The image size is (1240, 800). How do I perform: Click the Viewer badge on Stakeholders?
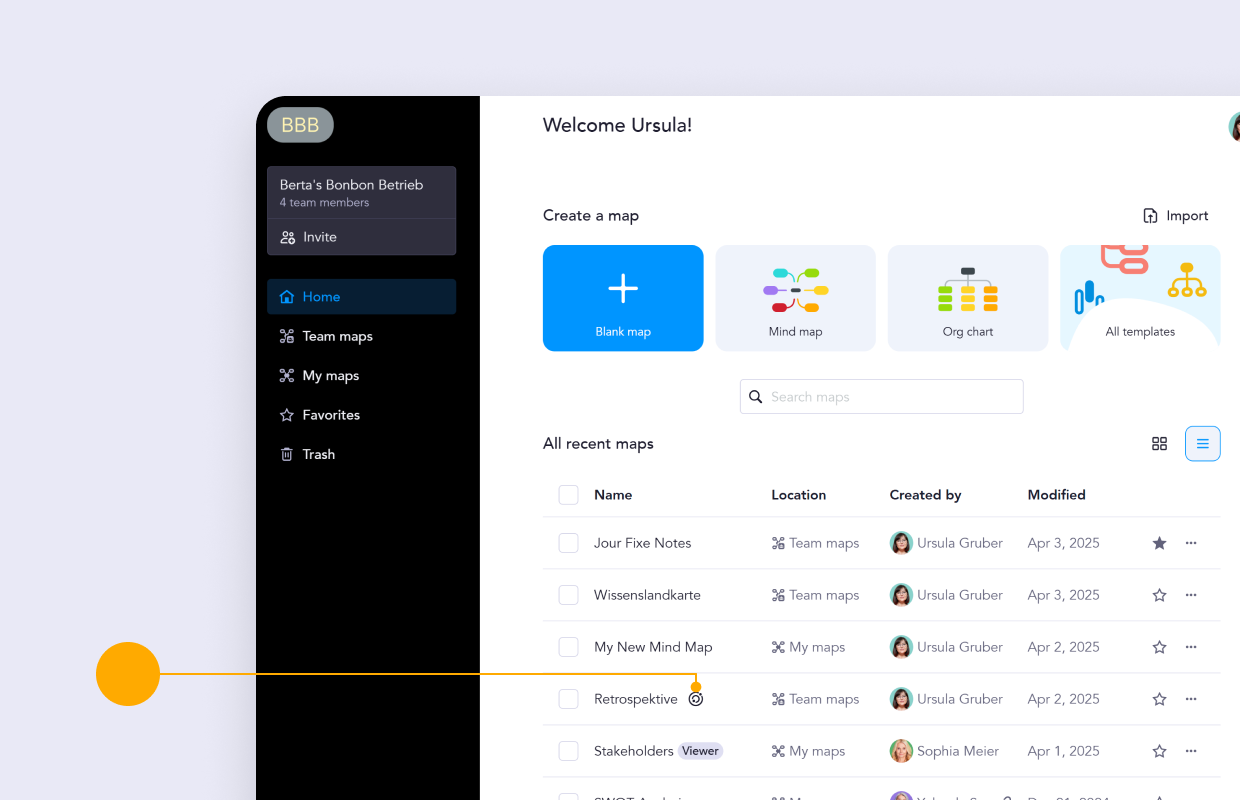(700, 751)
